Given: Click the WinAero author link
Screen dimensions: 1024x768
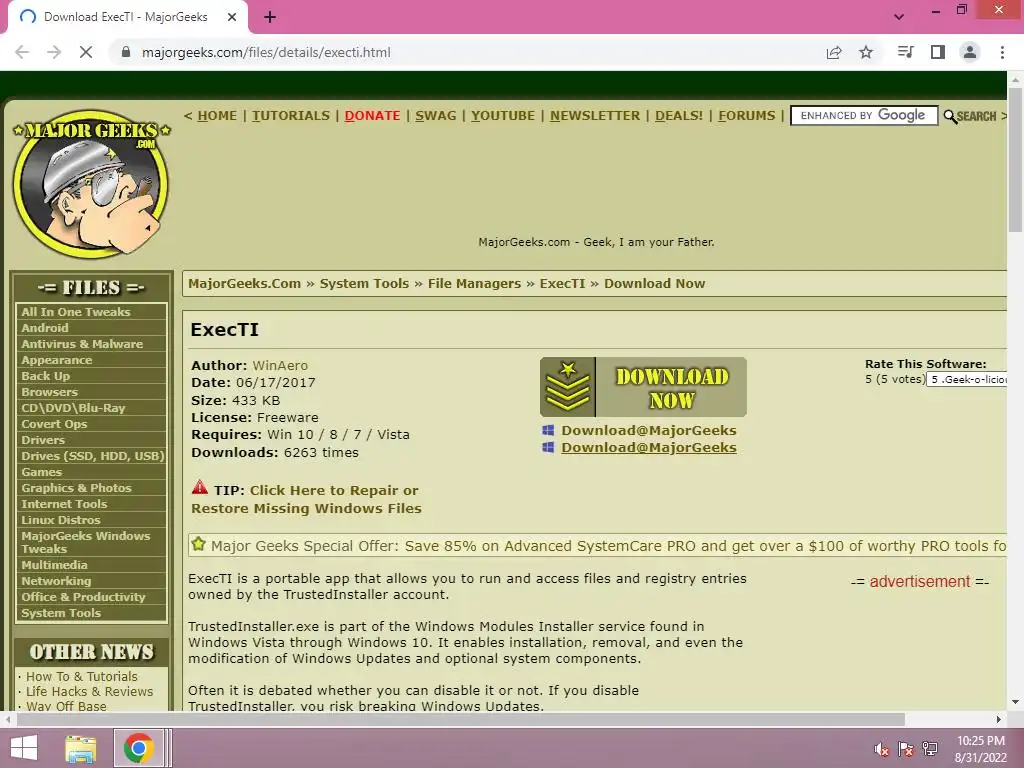Looking at the screenshot, I should click(x=280, y=366).
